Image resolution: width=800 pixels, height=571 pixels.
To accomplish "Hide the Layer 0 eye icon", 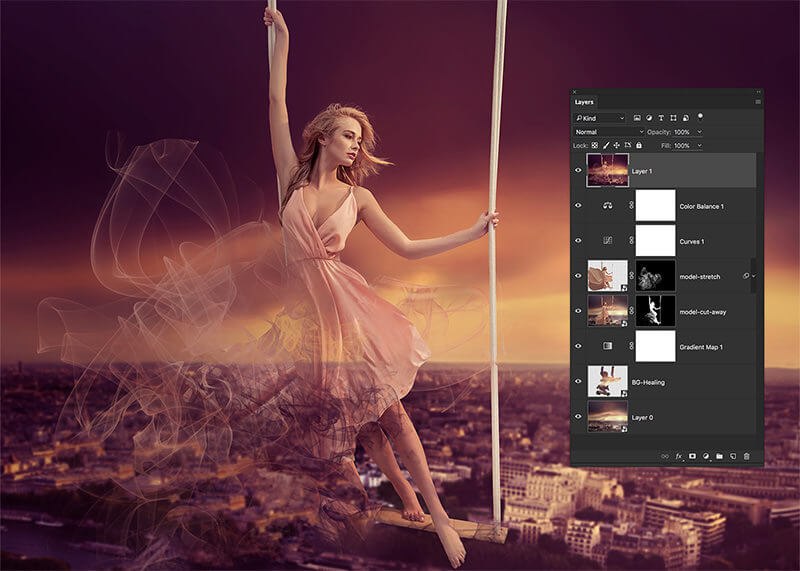I will [579, 416].
